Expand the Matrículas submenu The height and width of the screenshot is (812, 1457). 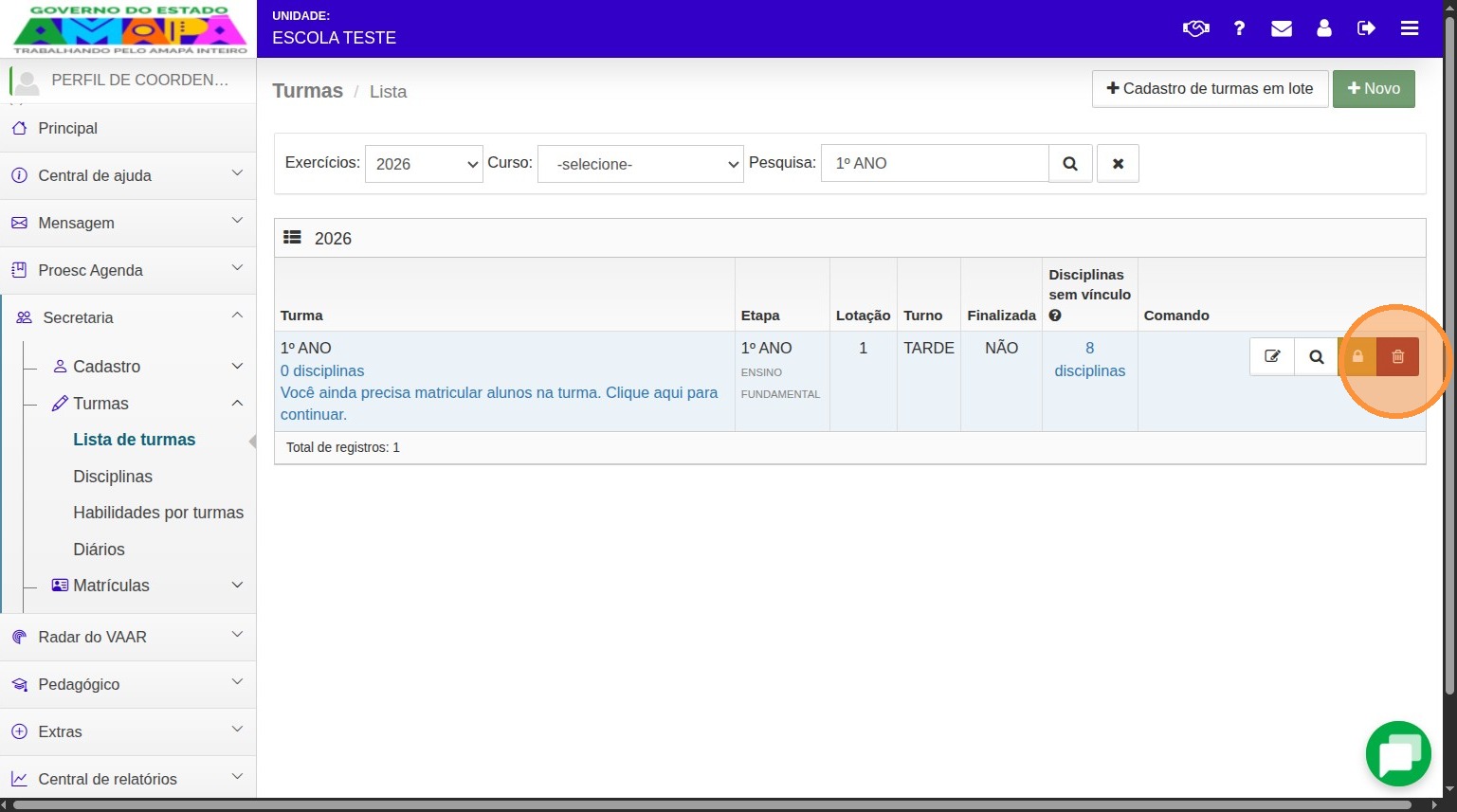(x=149, y=586)
